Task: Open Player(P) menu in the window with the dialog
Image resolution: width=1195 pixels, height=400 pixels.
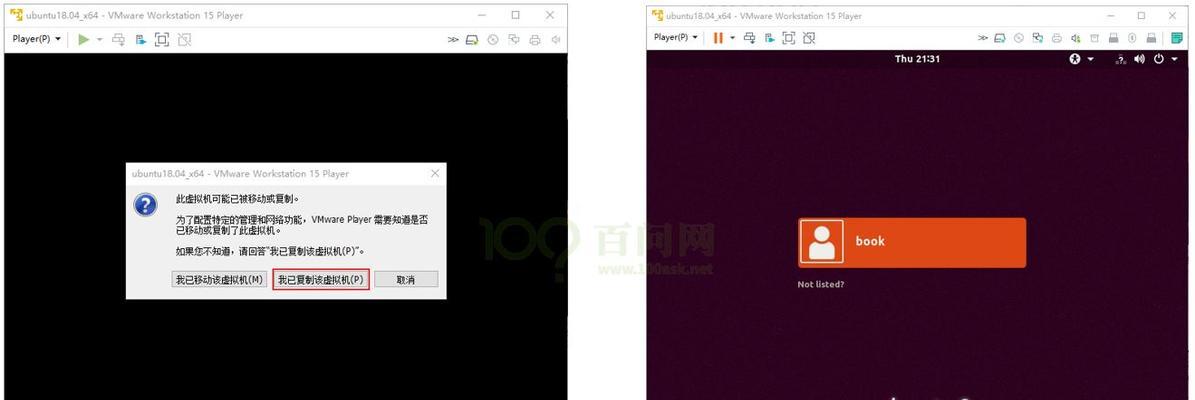Action: point(37,39)
